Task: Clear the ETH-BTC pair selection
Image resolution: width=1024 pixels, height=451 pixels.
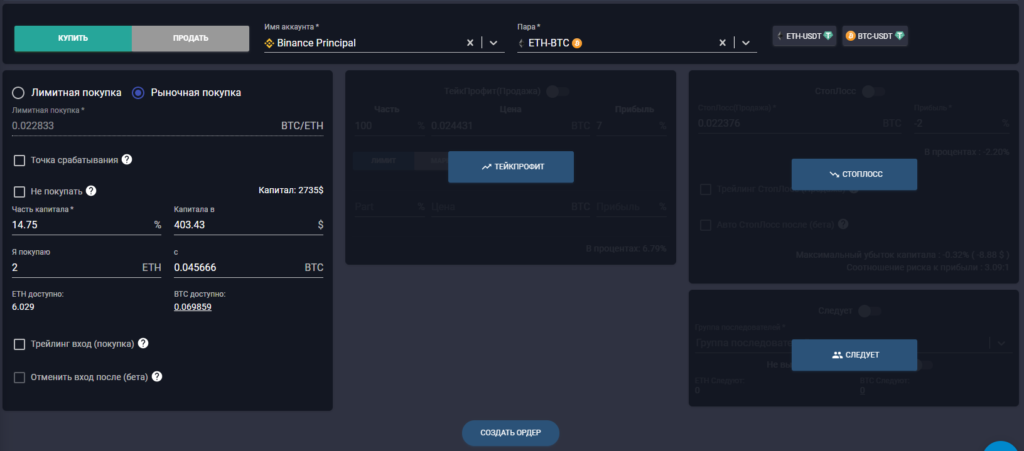Action: pyautogui.click(x=723, y=43)
